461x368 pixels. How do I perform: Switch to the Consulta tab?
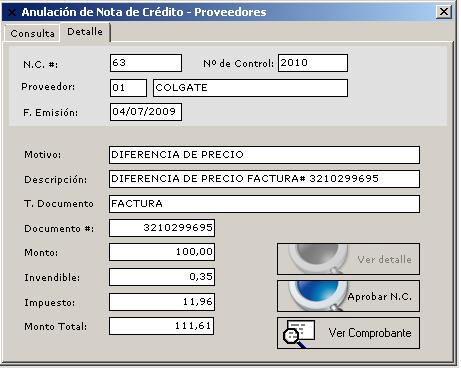click(32, 33)
